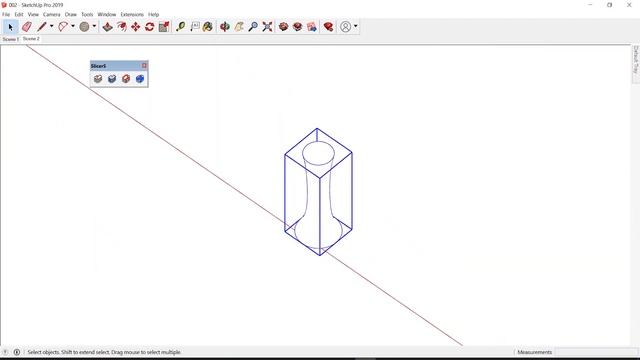Screen dimensions: 640x360
Task: Open the View menu
Action: coord(33,15)
